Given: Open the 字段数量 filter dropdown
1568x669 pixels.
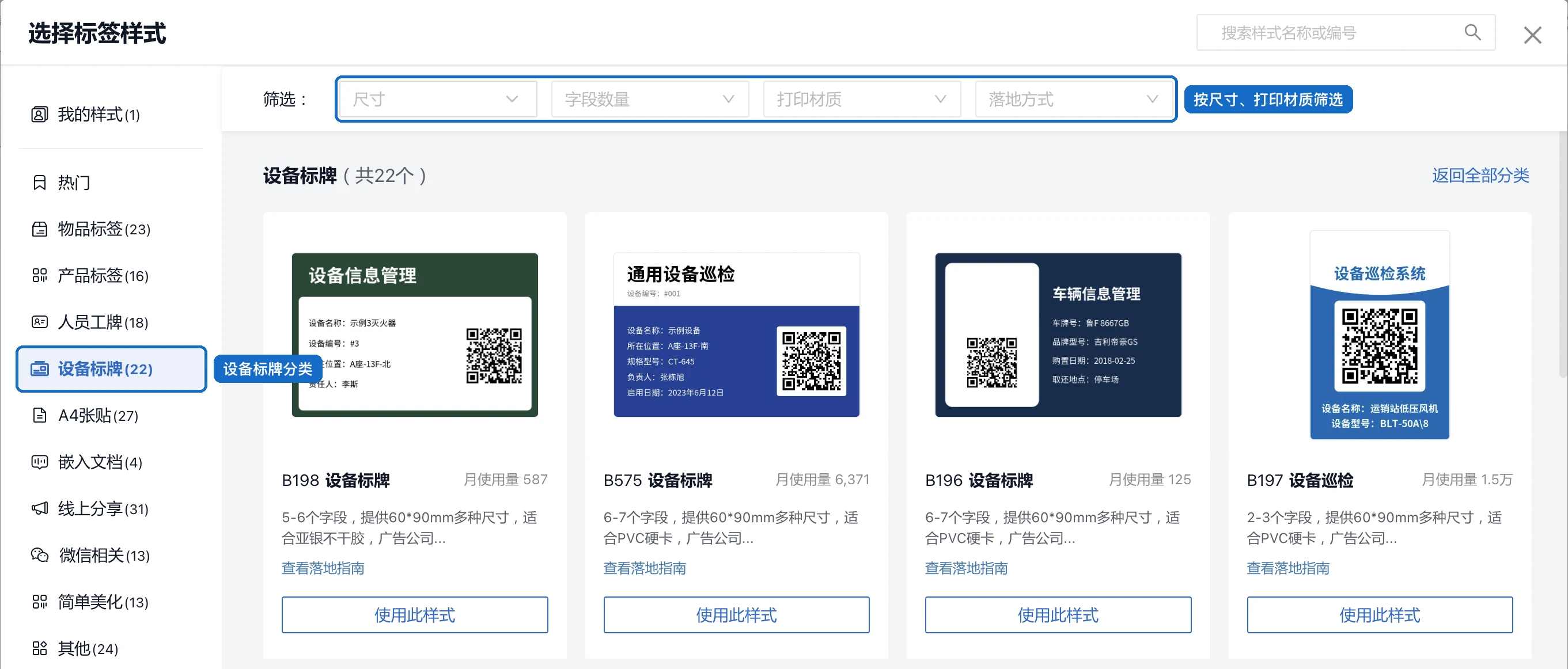Looking at the screenshot, I should (650, 99).
